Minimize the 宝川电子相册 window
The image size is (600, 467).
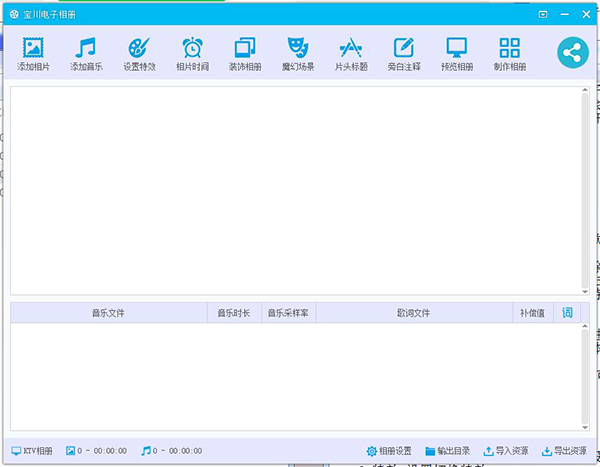coord(564,15)
